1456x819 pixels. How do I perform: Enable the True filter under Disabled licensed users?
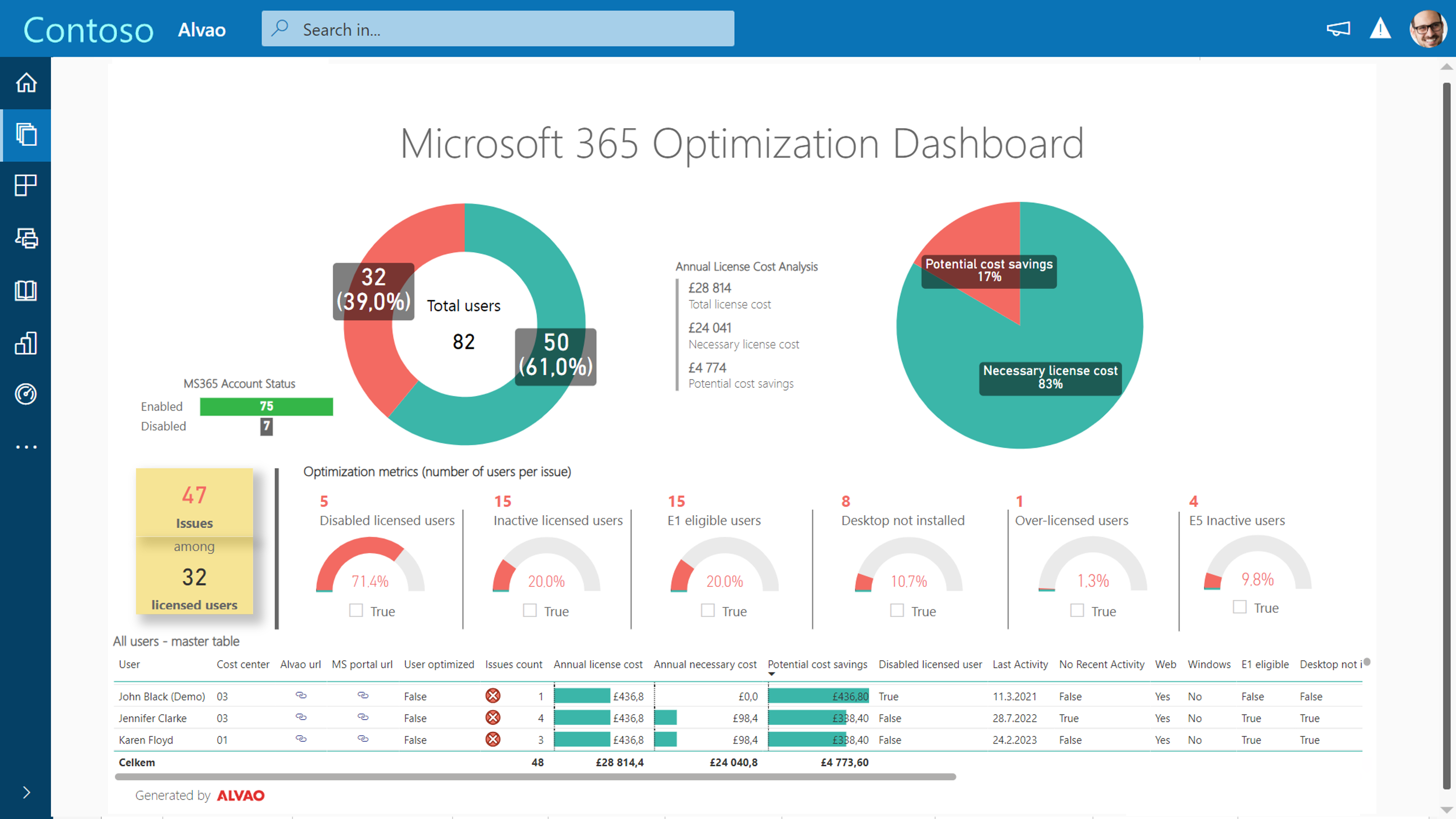coord(355,611)
